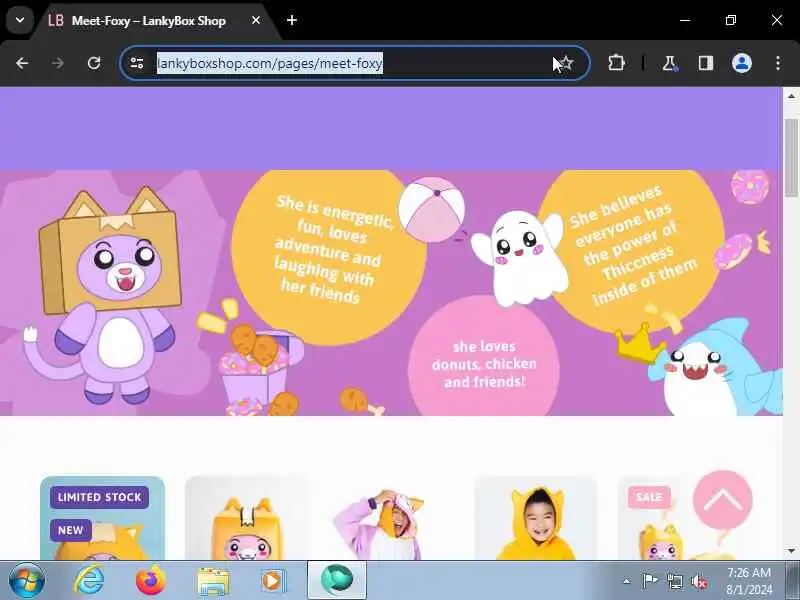800x600 pixels.
Task: Open Action Center flag icon
Action: [x=650, y=581]
